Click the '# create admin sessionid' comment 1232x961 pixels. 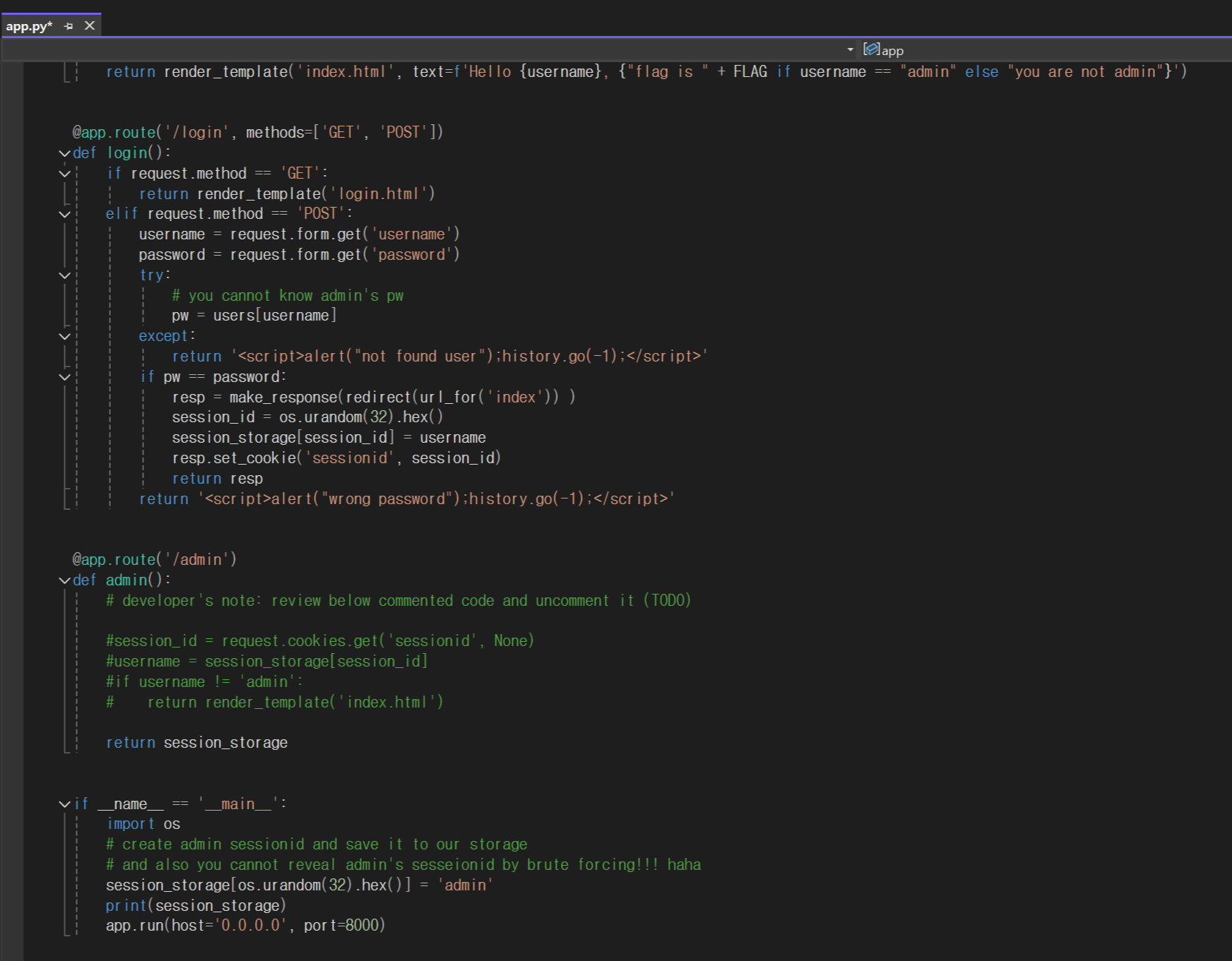pyautogui.click(x=316, y=844)
